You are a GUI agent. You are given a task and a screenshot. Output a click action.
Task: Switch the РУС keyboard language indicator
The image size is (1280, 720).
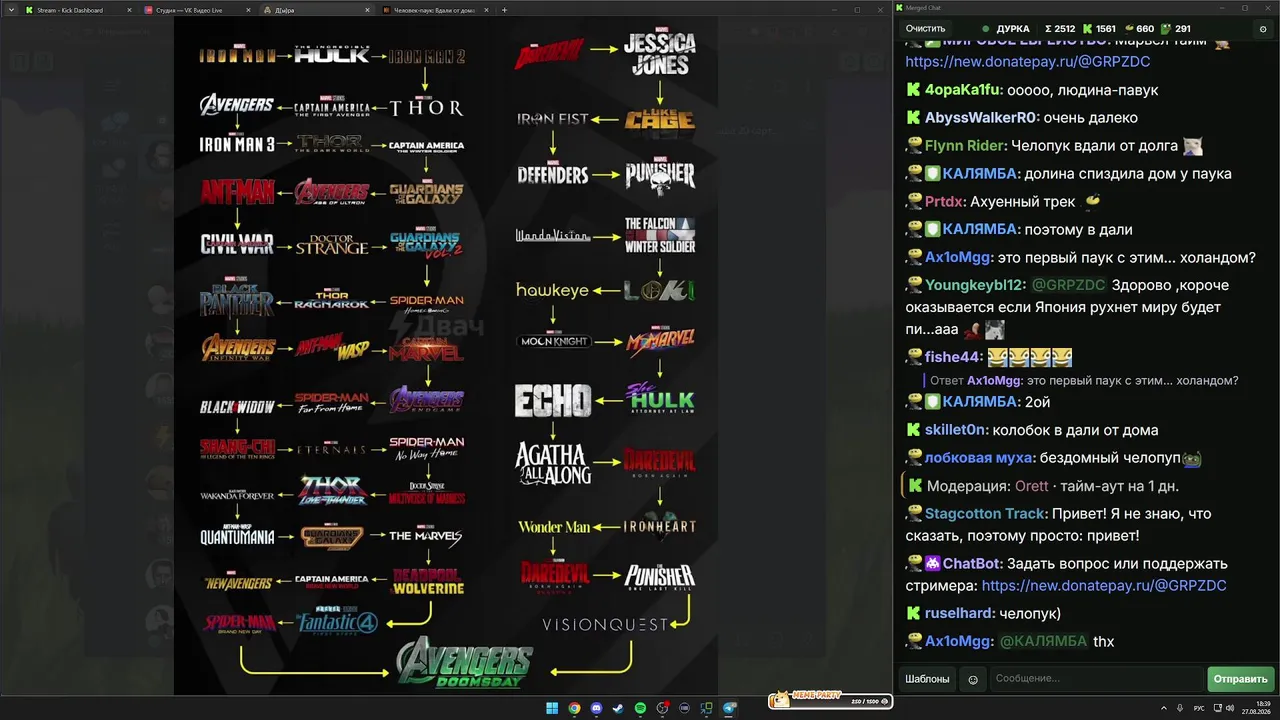[x=1199, y=709]
